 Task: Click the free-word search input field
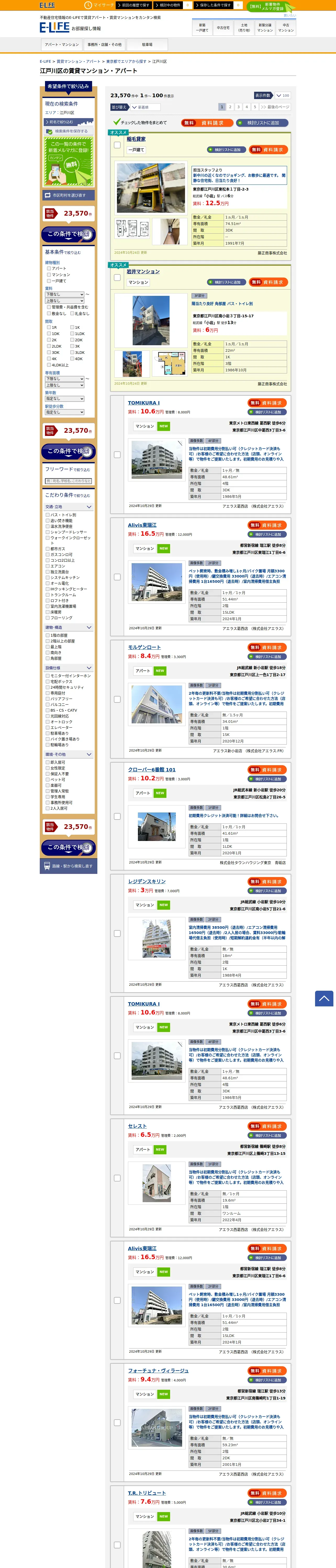pos(68,481)
